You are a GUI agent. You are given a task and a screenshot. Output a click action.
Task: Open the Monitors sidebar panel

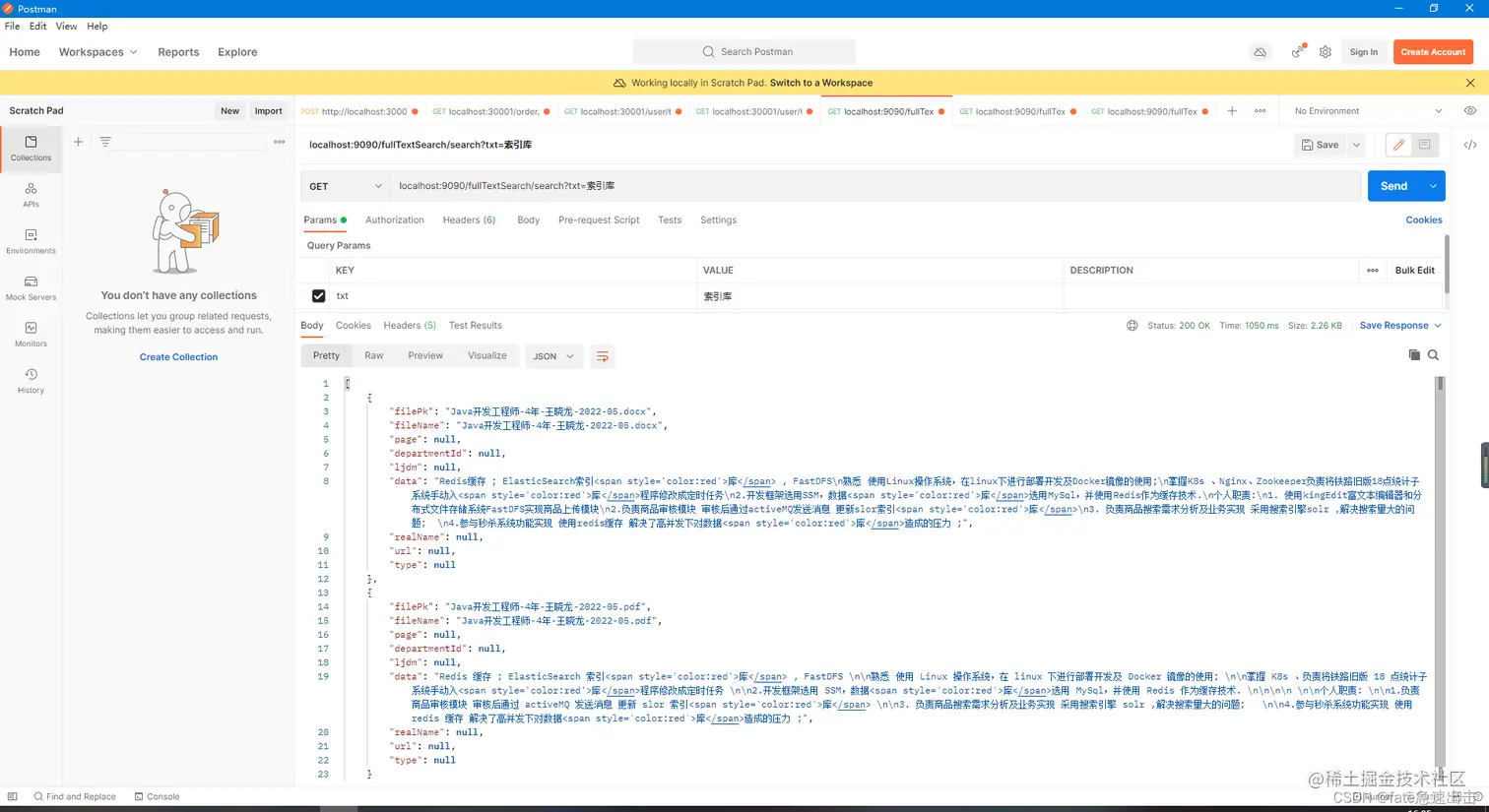[x=31, y=335]
